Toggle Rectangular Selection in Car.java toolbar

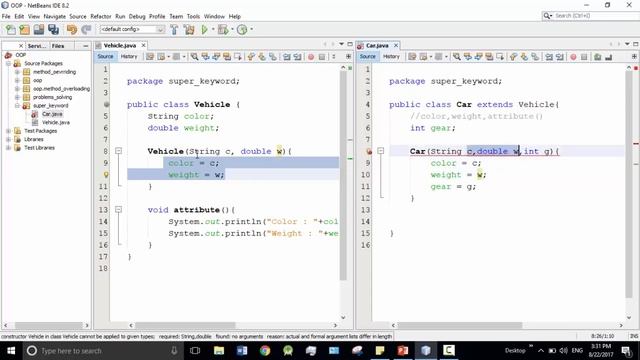click(x=500, y=57)
